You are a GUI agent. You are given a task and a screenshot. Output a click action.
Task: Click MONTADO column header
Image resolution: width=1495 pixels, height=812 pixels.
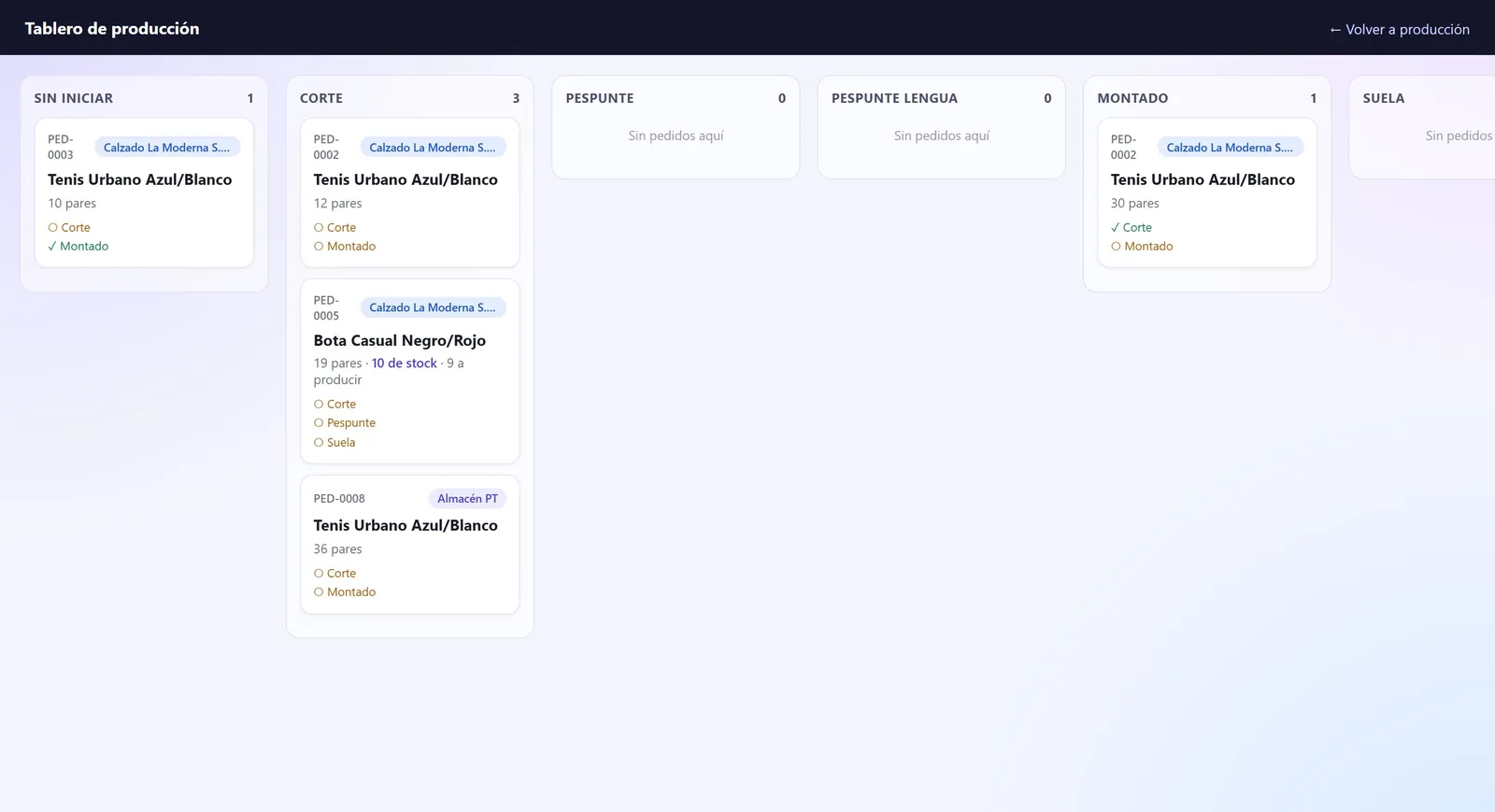pos(1132,98)
